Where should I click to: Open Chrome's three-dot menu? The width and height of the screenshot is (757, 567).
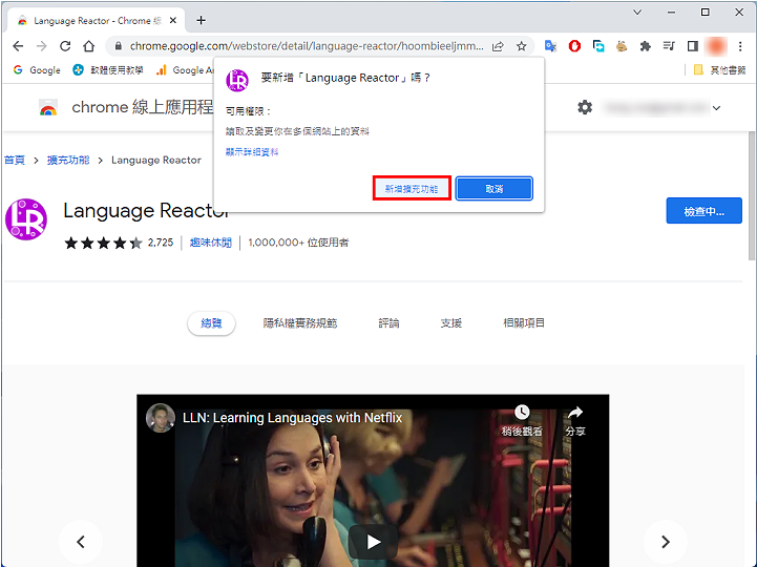coord(740,46)
